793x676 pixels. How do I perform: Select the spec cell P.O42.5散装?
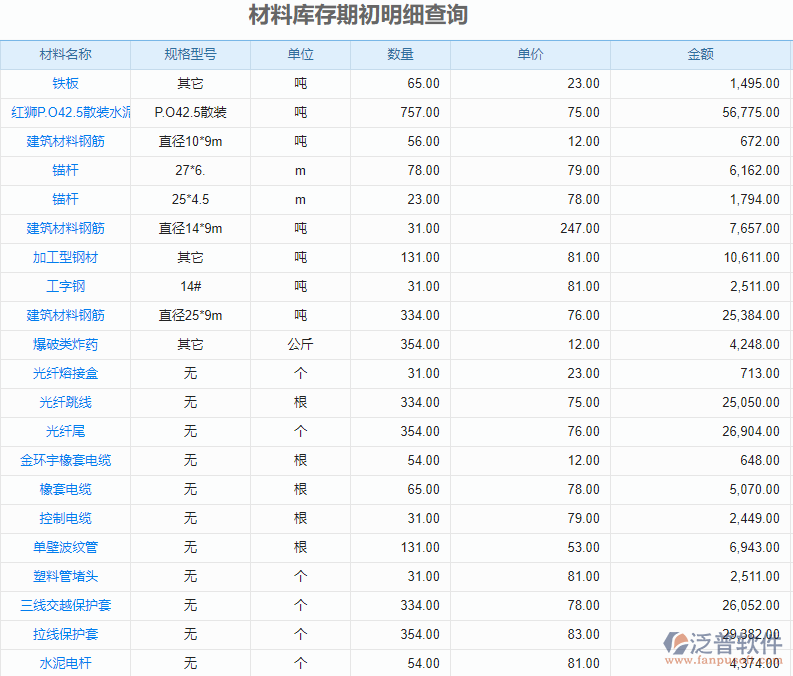[190, 112]
